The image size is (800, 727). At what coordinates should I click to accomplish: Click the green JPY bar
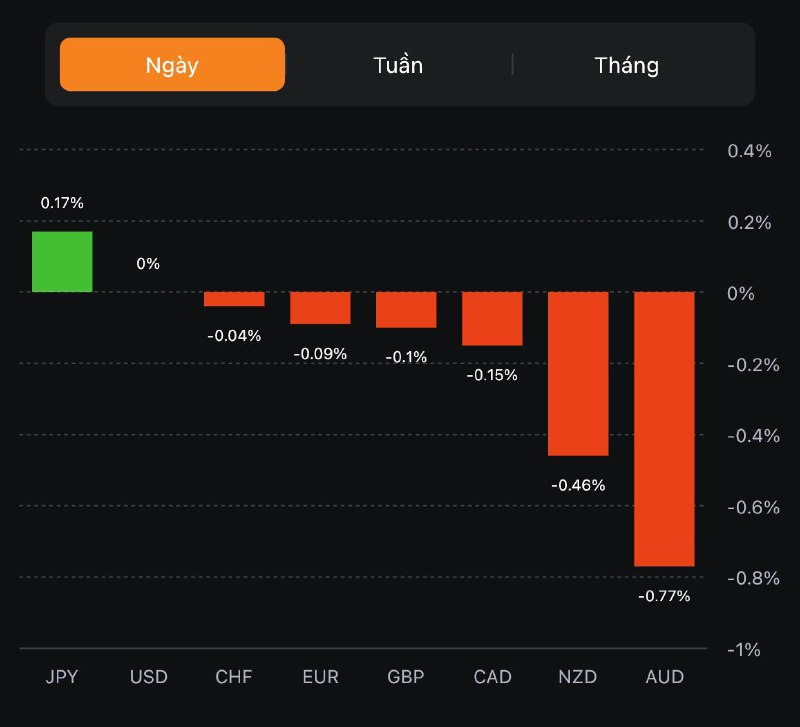(62, 262)
